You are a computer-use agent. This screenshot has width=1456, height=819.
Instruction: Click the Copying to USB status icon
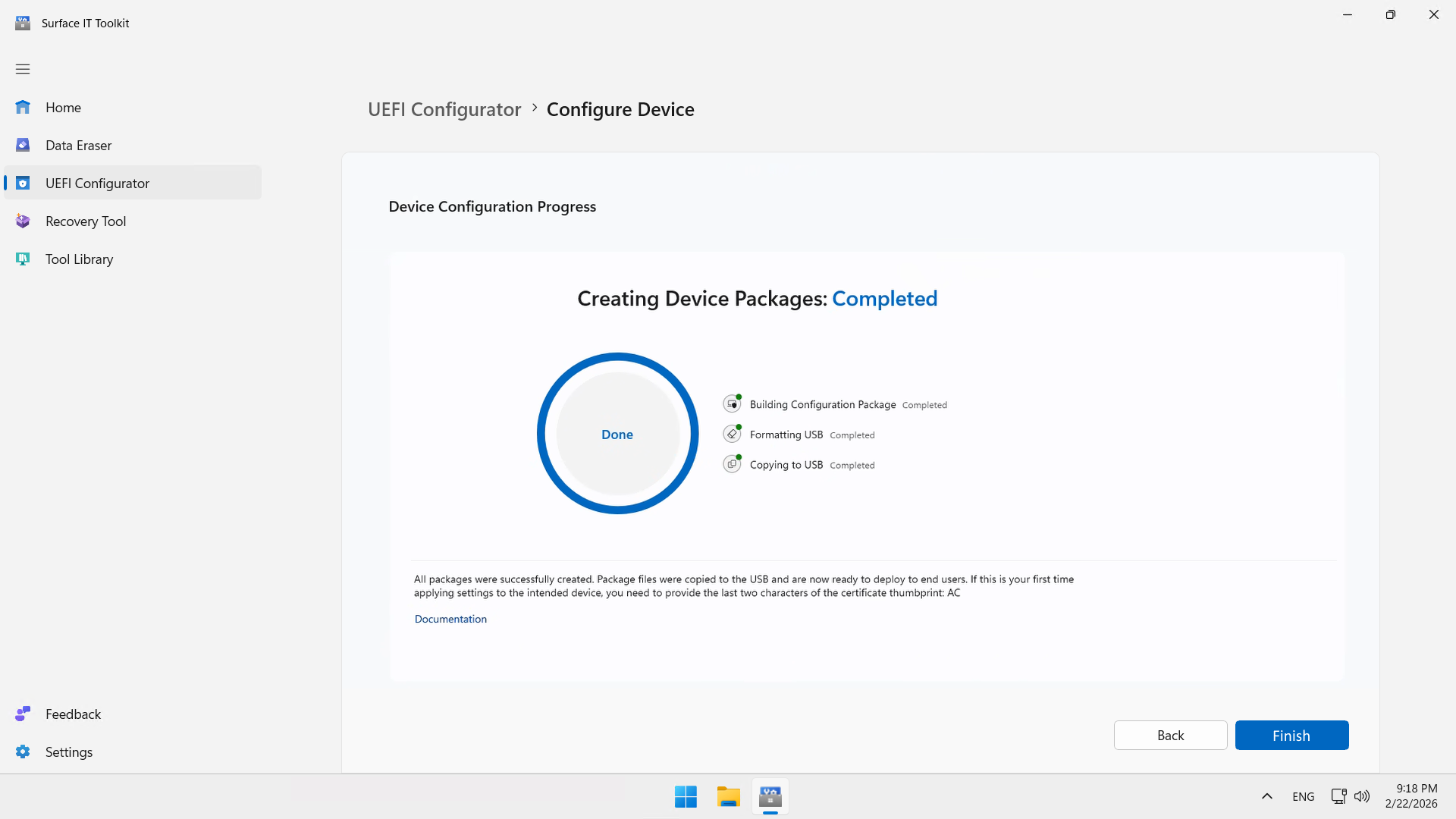pos(732,465)
